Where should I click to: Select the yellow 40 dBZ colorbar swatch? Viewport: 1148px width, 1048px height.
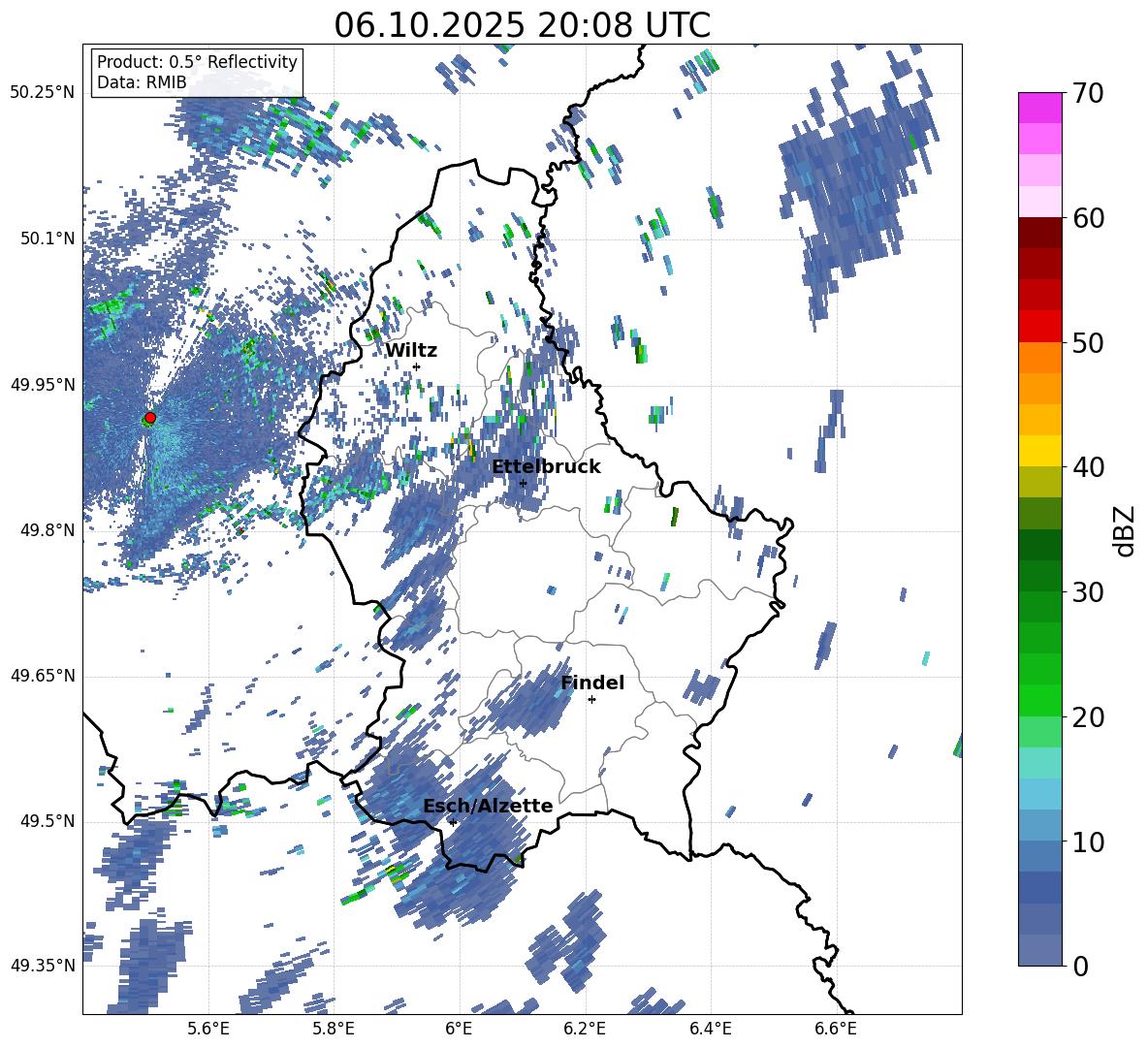[x=1040, y=451]
